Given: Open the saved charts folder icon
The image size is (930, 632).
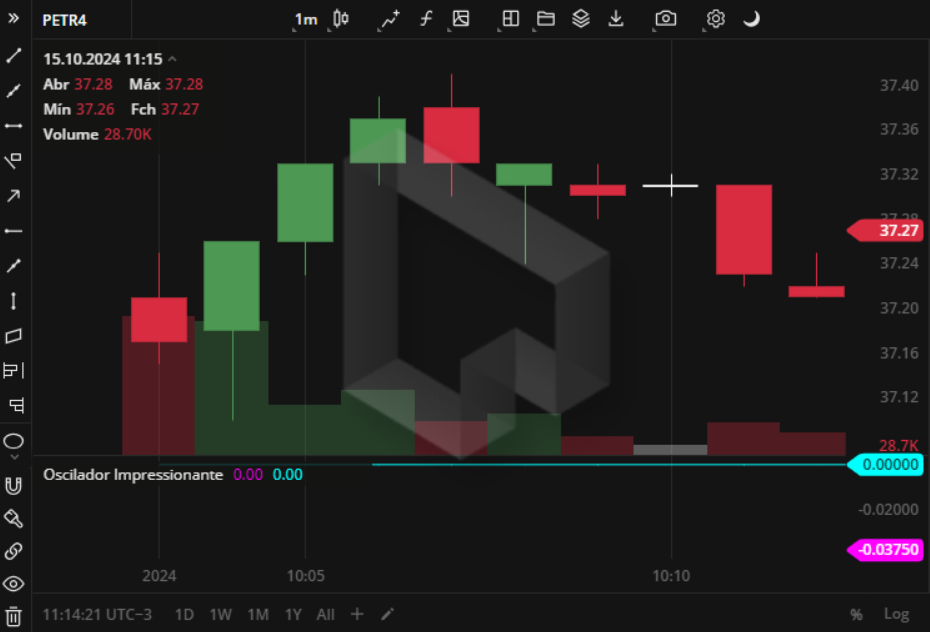Looking at the screenshot, I should coord(546,19).
